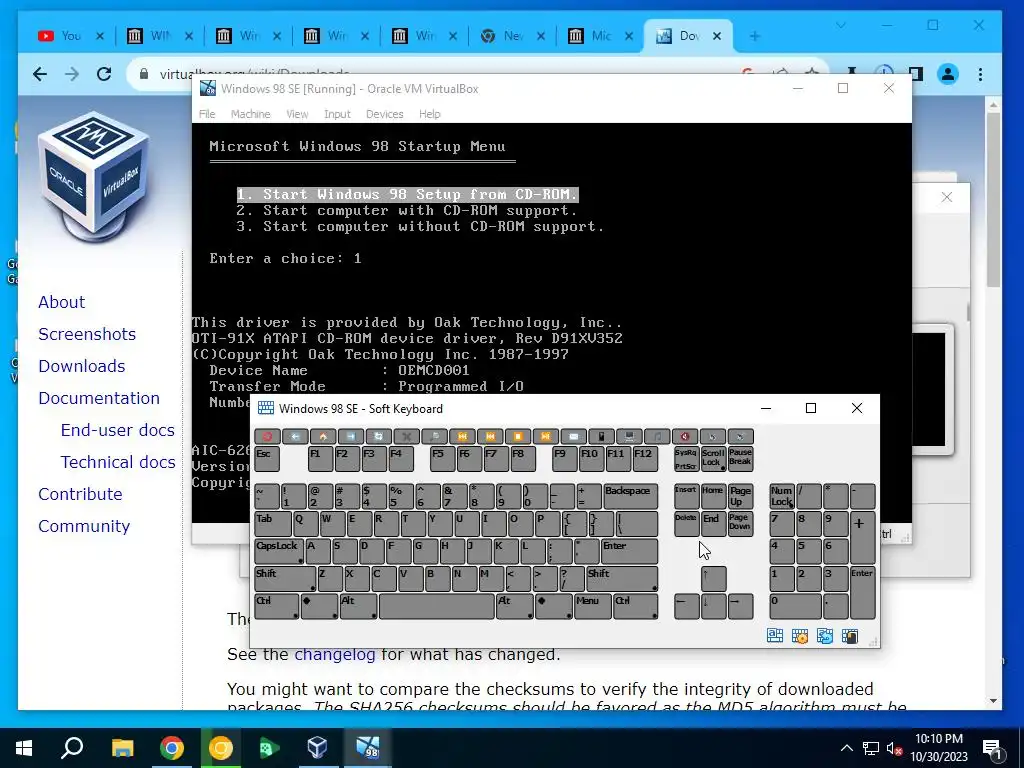1024x768 pixels.
Task: Click the VirtualBox logo on the webpage
Action: [96, 176]
